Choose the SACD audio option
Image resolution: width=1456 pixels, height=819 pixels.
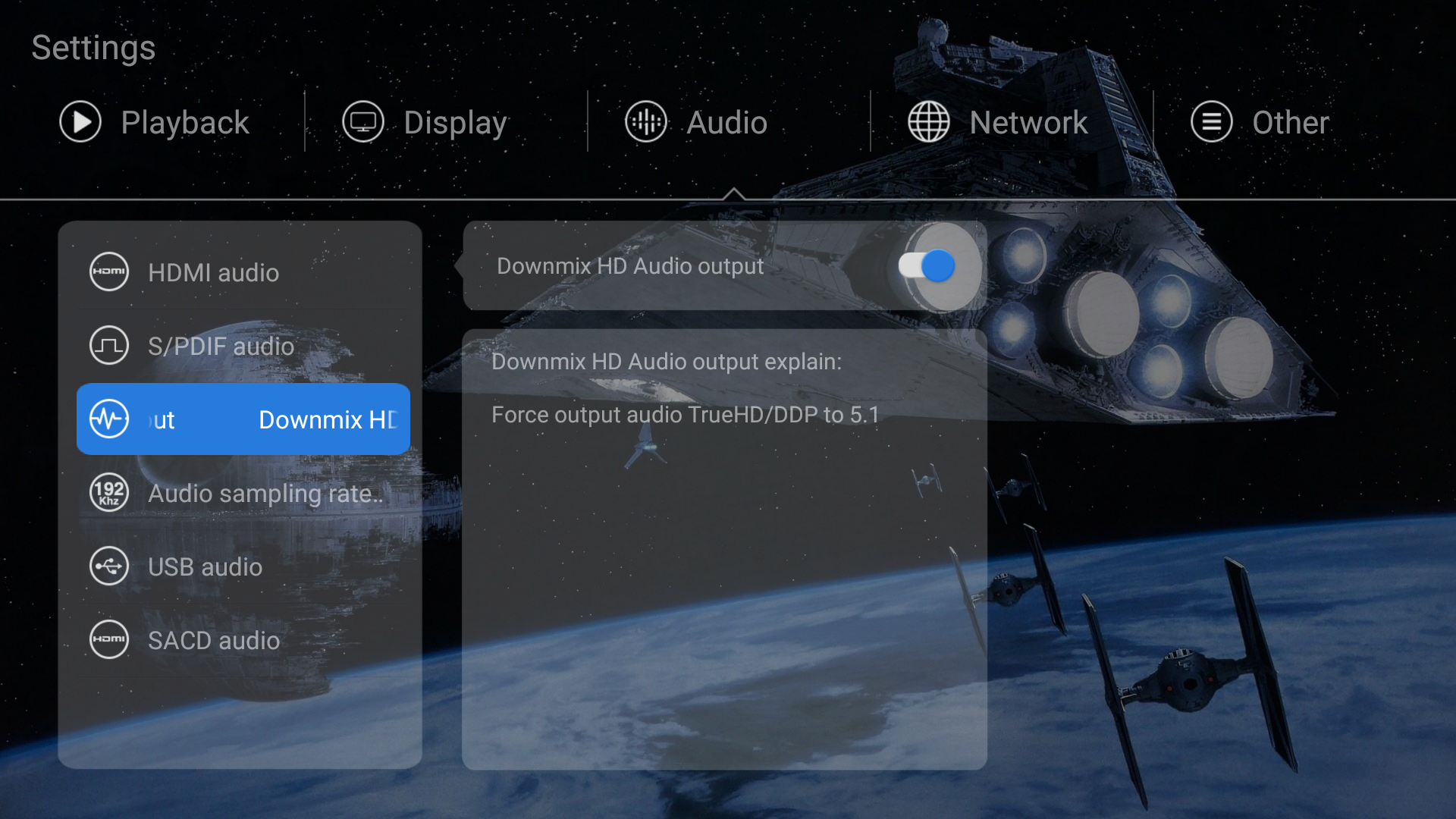coord(243,640)
